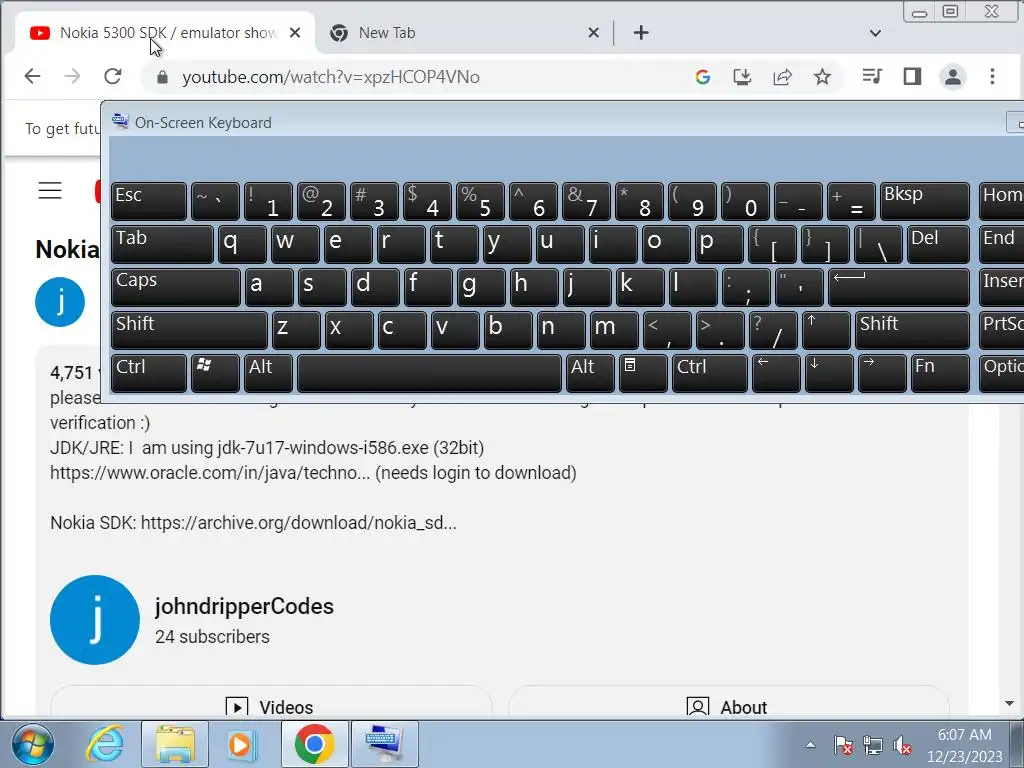This screenshot has height=768, width=1024.
Task: Open channel About button
Action: (728, 707)
